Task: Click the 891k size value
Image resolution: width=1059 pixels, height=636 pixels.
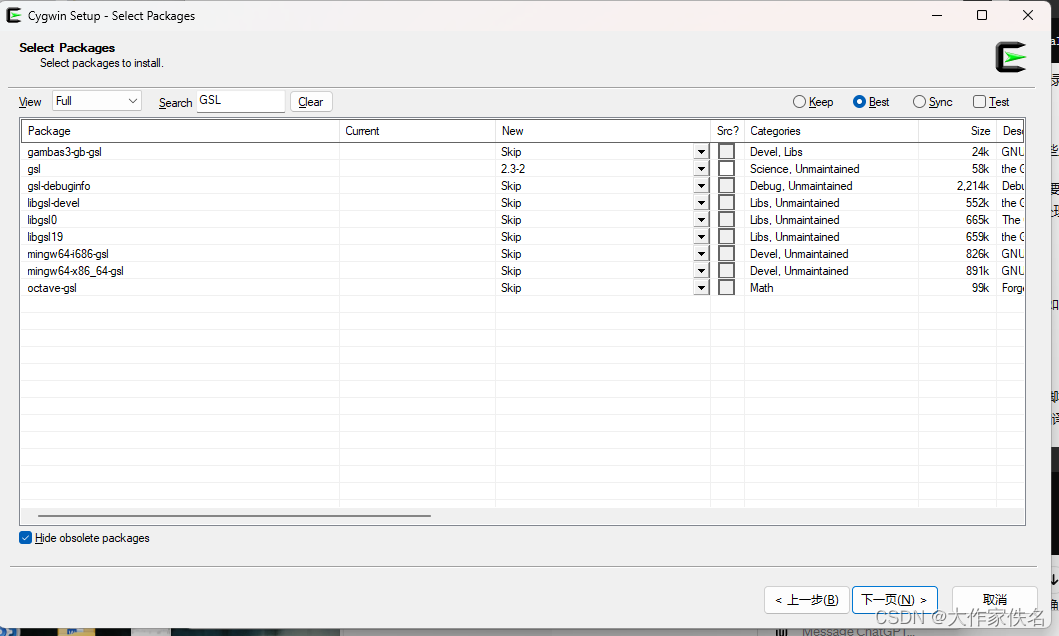Action: [977, 271]
